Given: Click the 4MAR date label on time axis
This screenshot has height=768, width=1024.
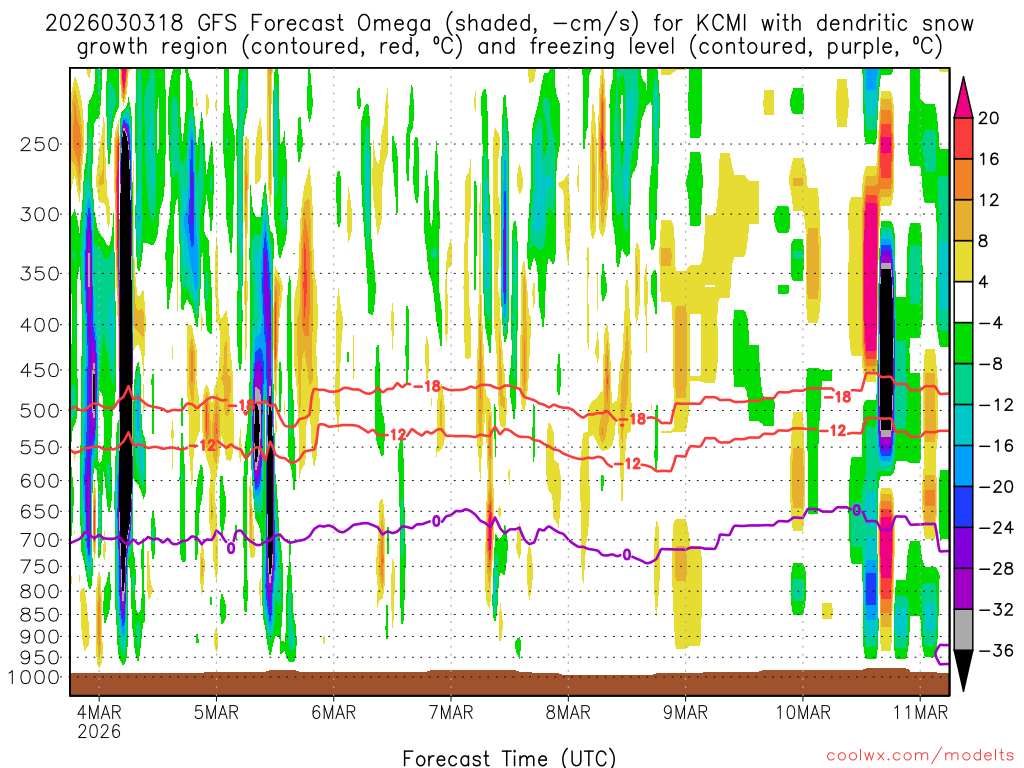Looking at the screenshot, I should pos(99,712).
